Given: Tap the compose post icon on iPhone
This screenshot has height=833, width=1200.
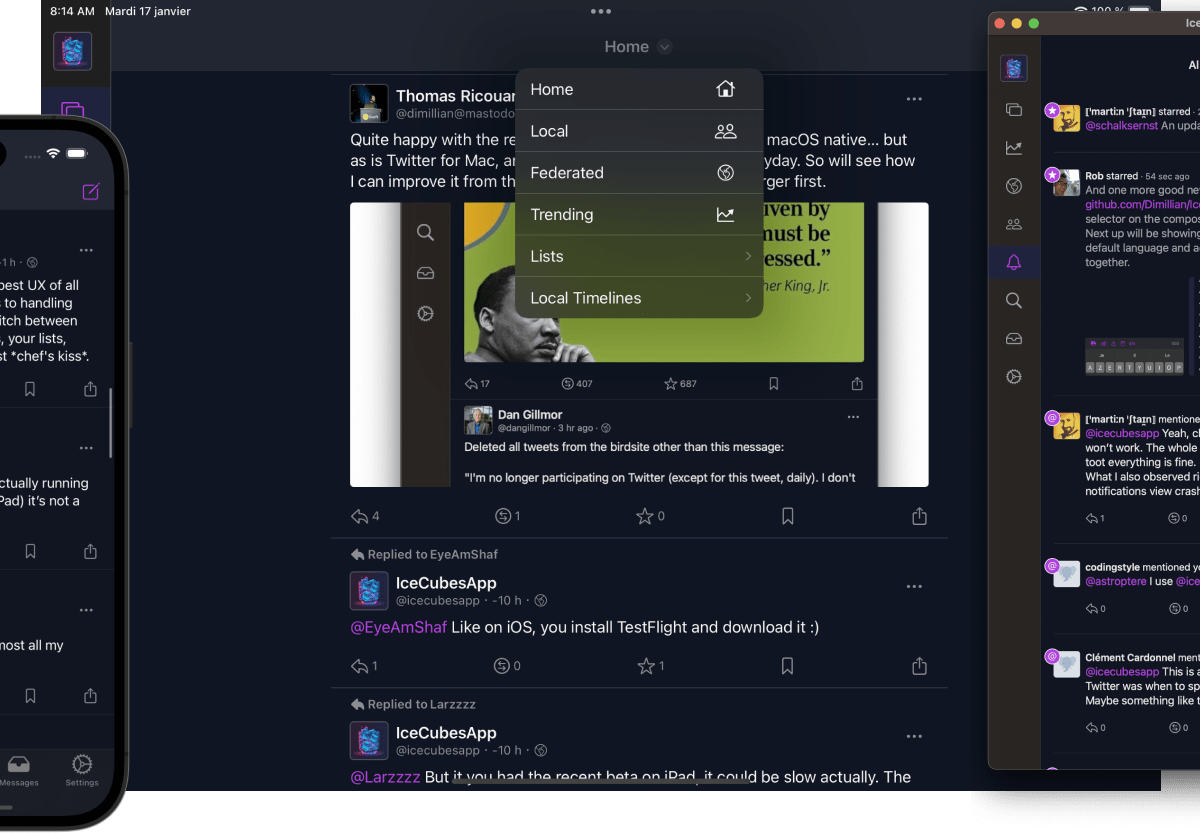Looking at the screenshot, I should tap(91, 191).
